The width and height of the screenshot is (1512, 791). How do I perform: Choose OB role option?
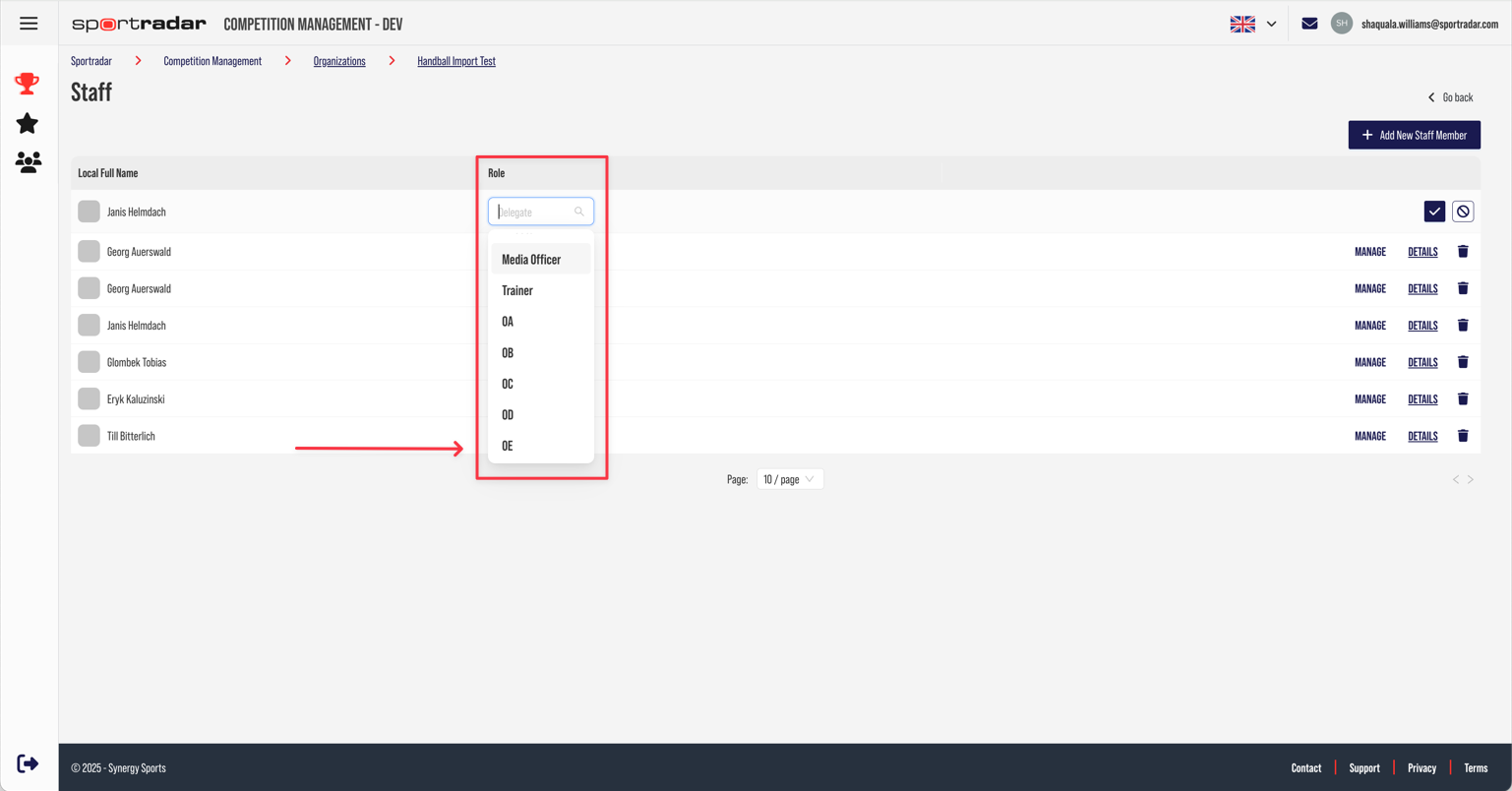[x=541, y=353]
